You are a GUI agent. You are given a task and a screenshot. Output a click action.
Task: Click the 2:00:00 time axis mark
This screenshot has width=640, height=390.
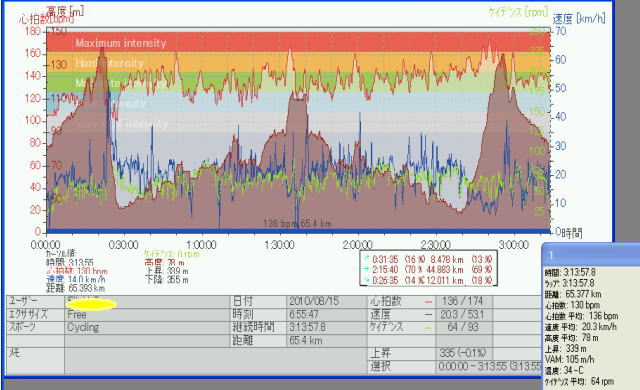pos(357,245)
